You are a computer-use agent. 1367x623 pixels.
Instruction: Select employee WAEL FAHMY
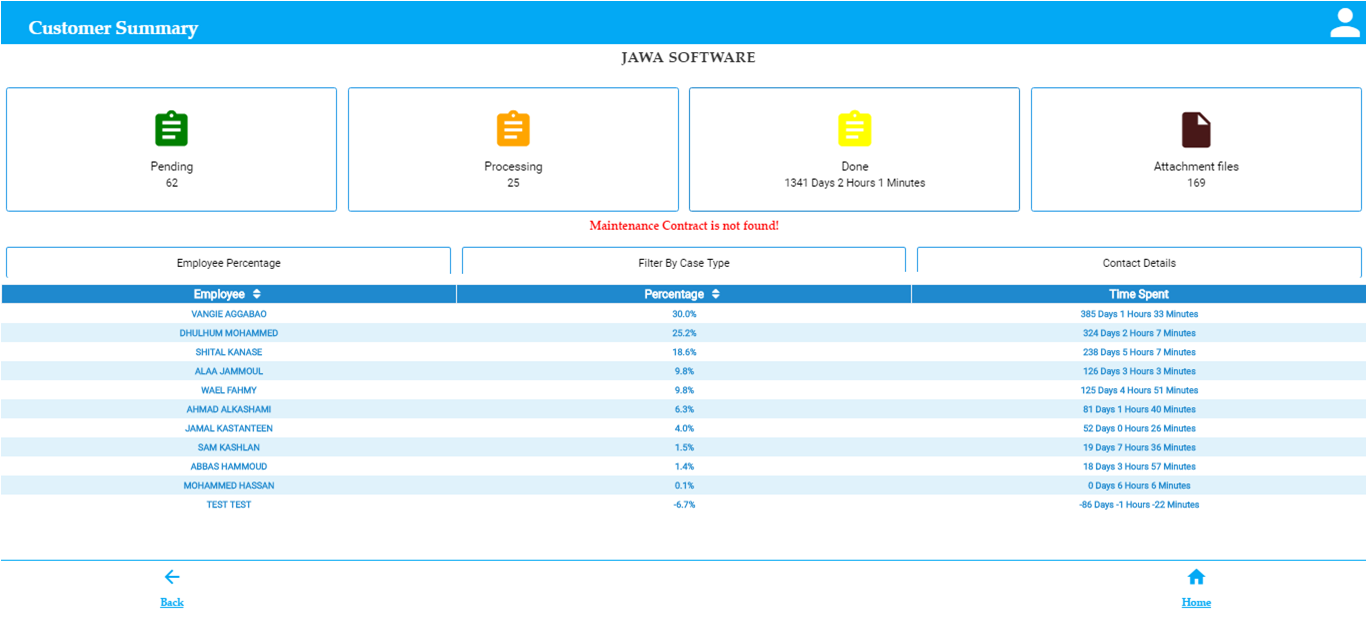229,390
